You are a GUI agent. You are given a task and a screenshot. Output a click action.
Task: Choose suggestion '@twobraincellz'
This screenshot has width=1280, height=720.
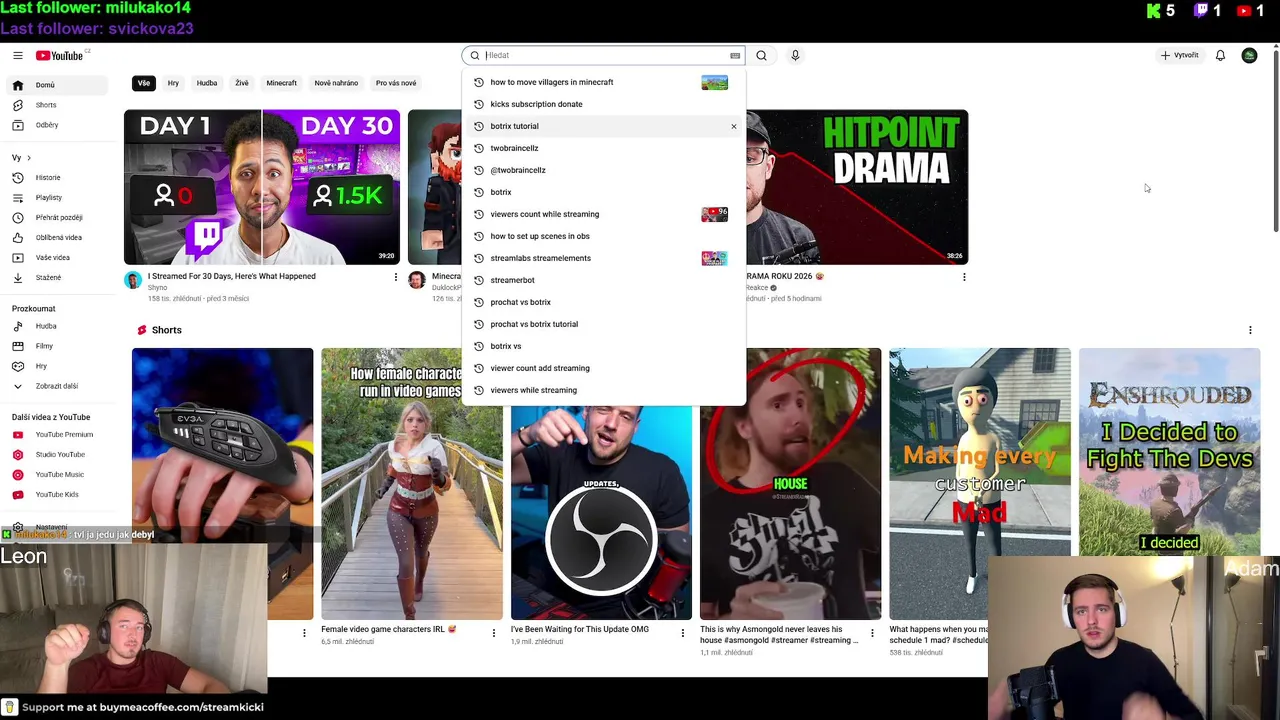pos(604,171)
